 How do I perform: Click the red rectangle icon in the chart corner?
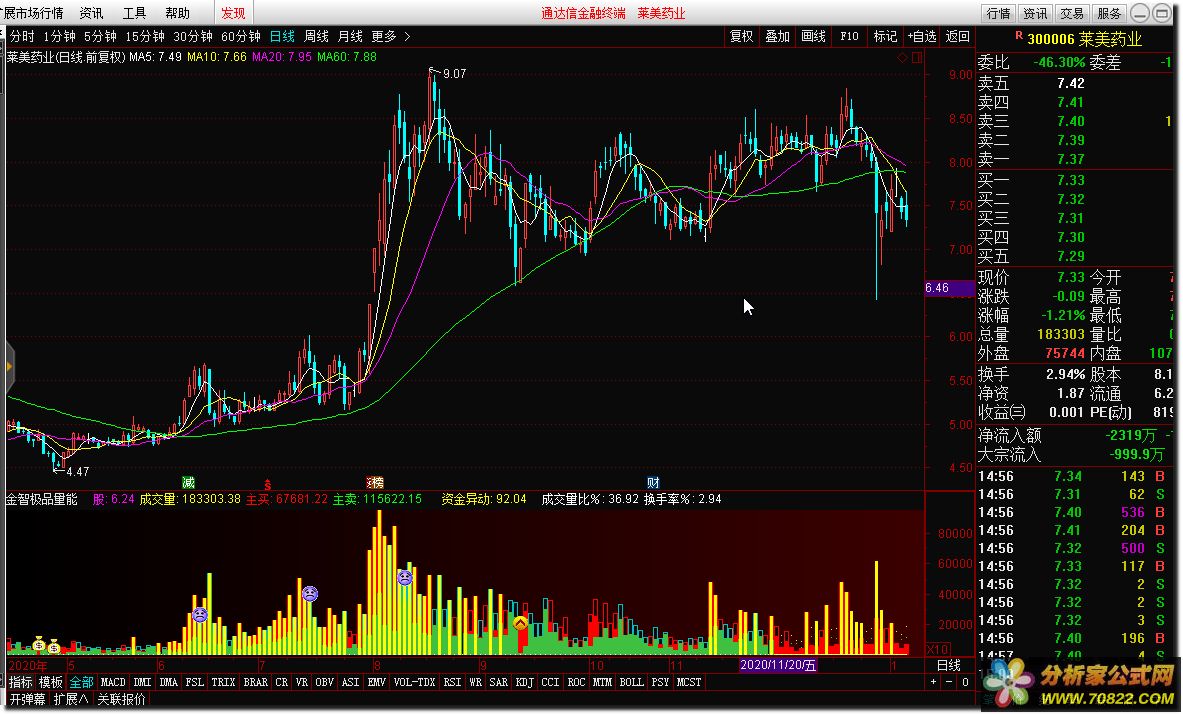point(917,57)
